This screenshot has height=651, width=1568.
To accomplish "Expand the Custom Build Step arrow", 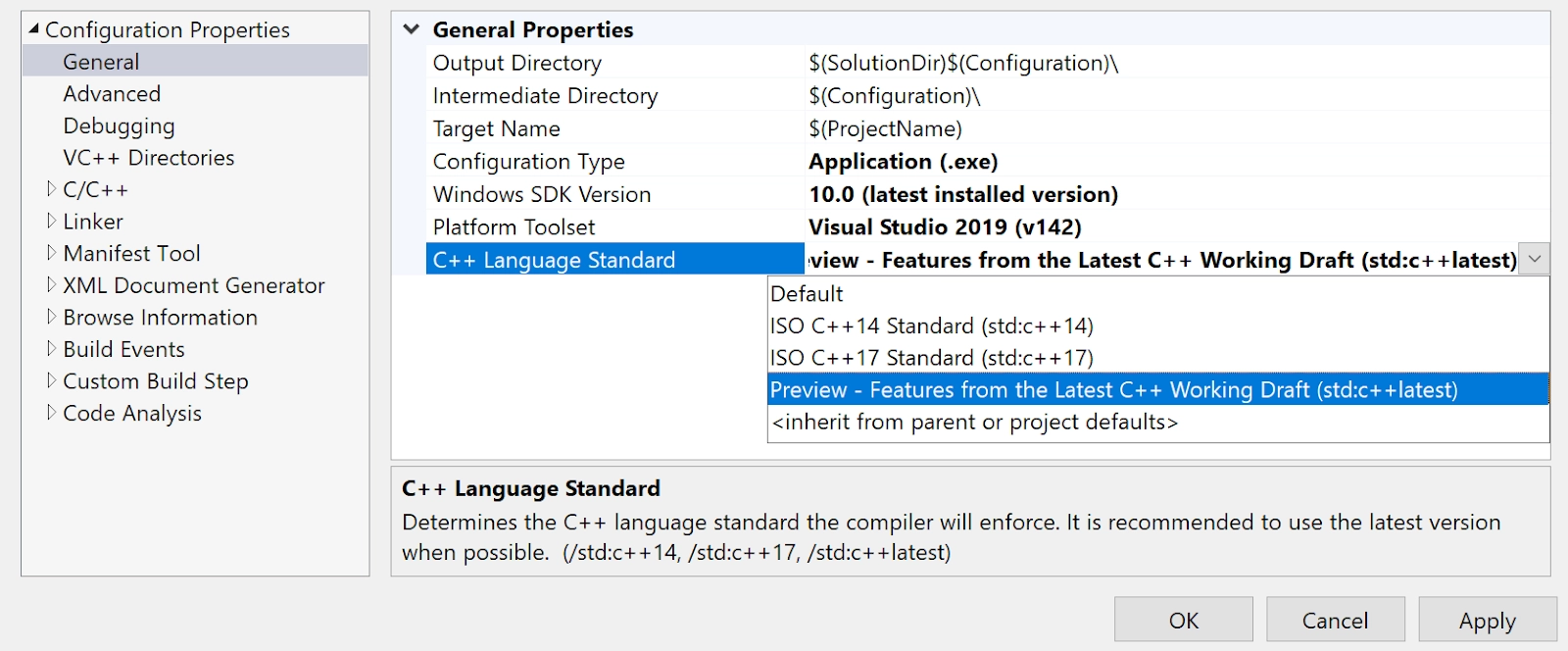I will pyautogui.click(x=52, y=381).
